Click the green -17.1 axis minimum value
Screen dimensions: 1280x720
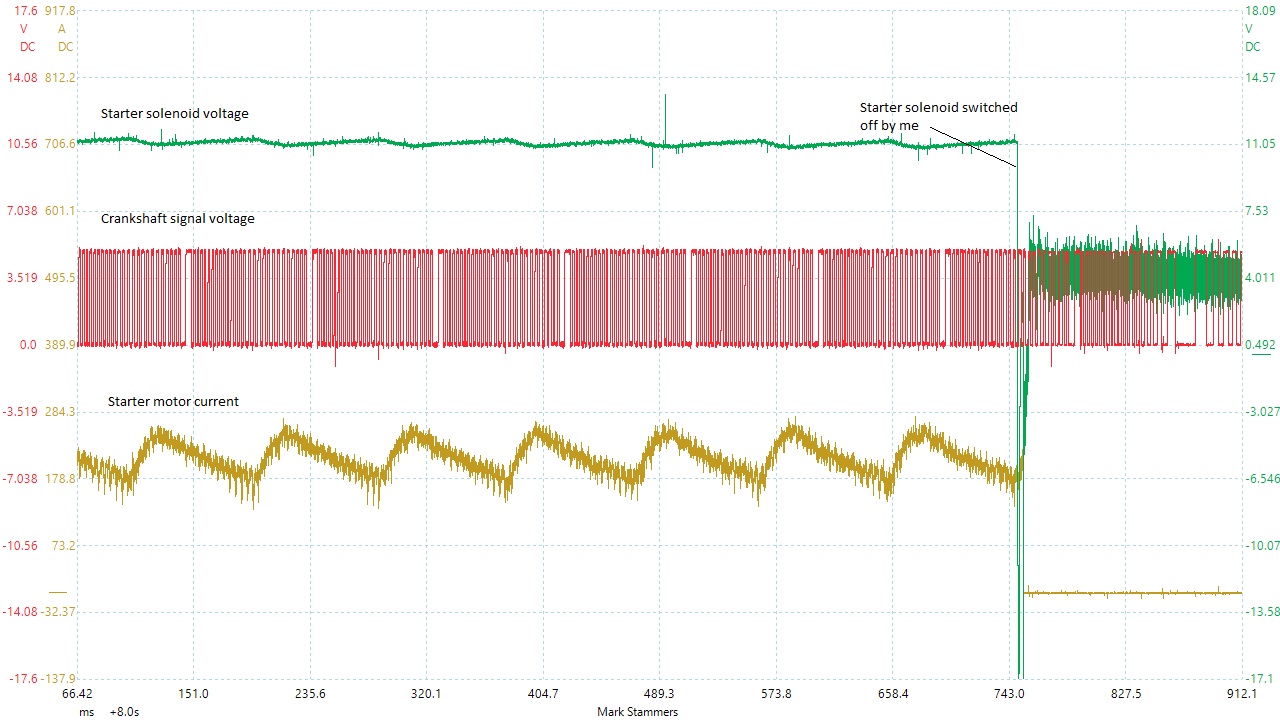coord(1259,679)
